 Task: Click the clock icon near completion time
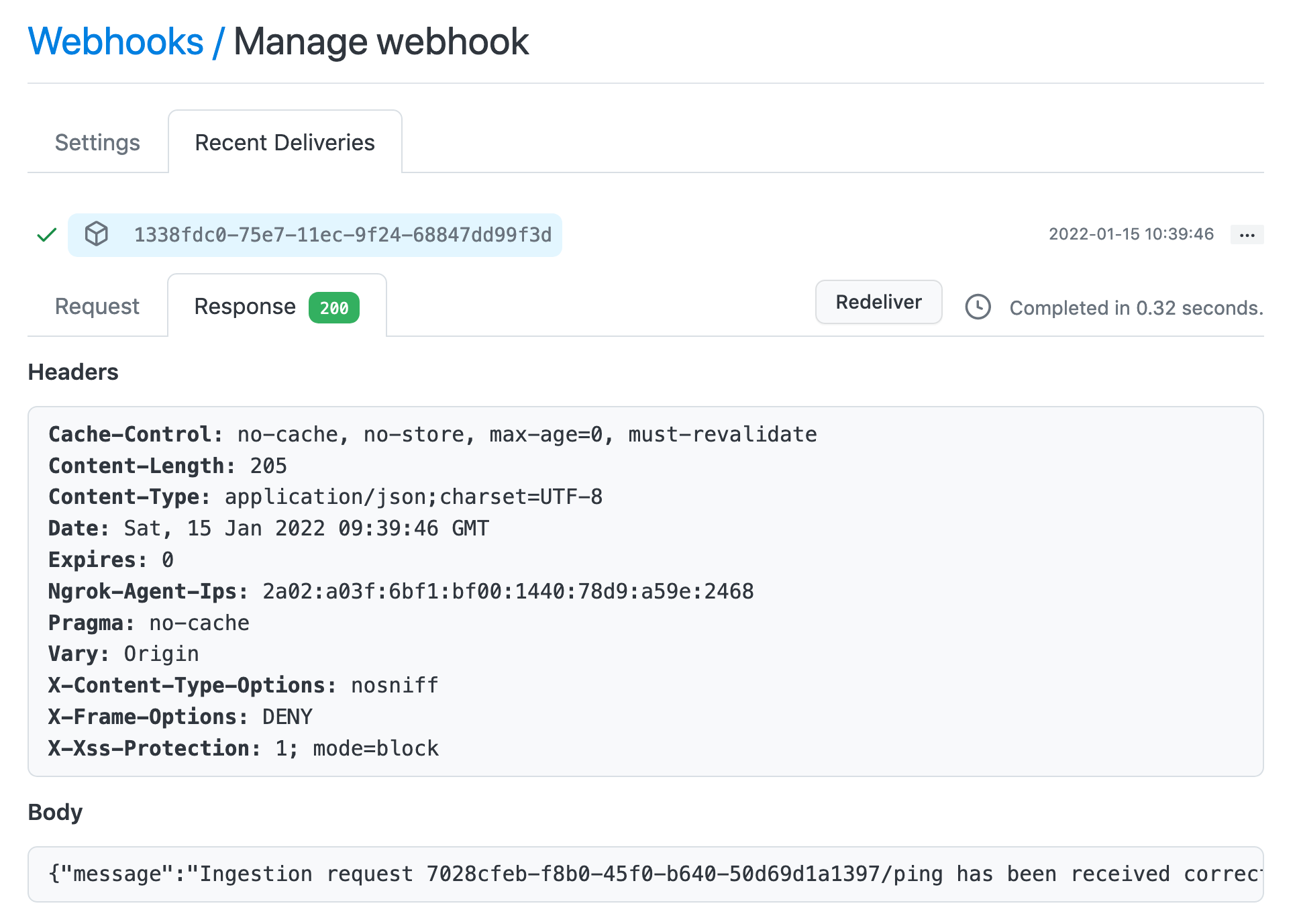tap(978, 307)
